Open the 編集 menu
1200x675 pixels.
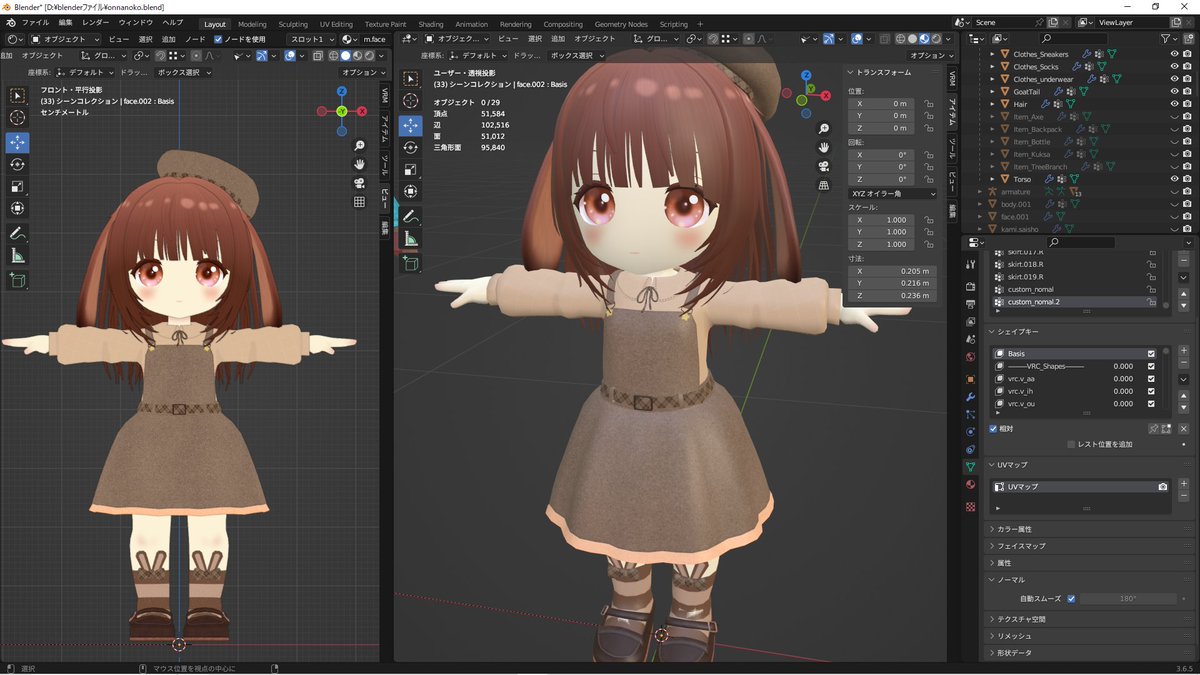coord(65,22)
